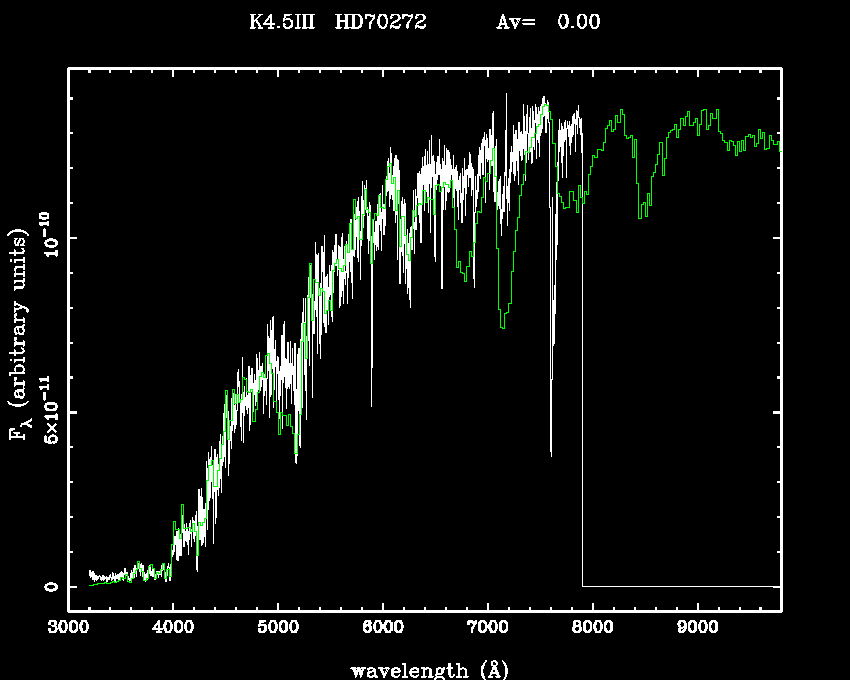Image resolution: width=850 pixels, height=680 pixels.
Task: Click the 5×10⁻¹¹ y-axis tick label
Action: [x=50, y=412]
